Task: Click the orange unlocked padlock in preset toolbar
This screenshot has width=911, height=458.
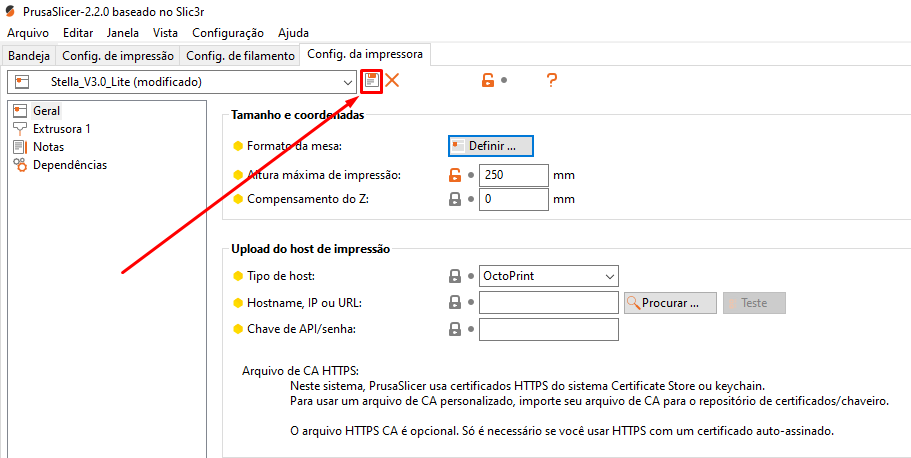Action: (x=488, y=81)
